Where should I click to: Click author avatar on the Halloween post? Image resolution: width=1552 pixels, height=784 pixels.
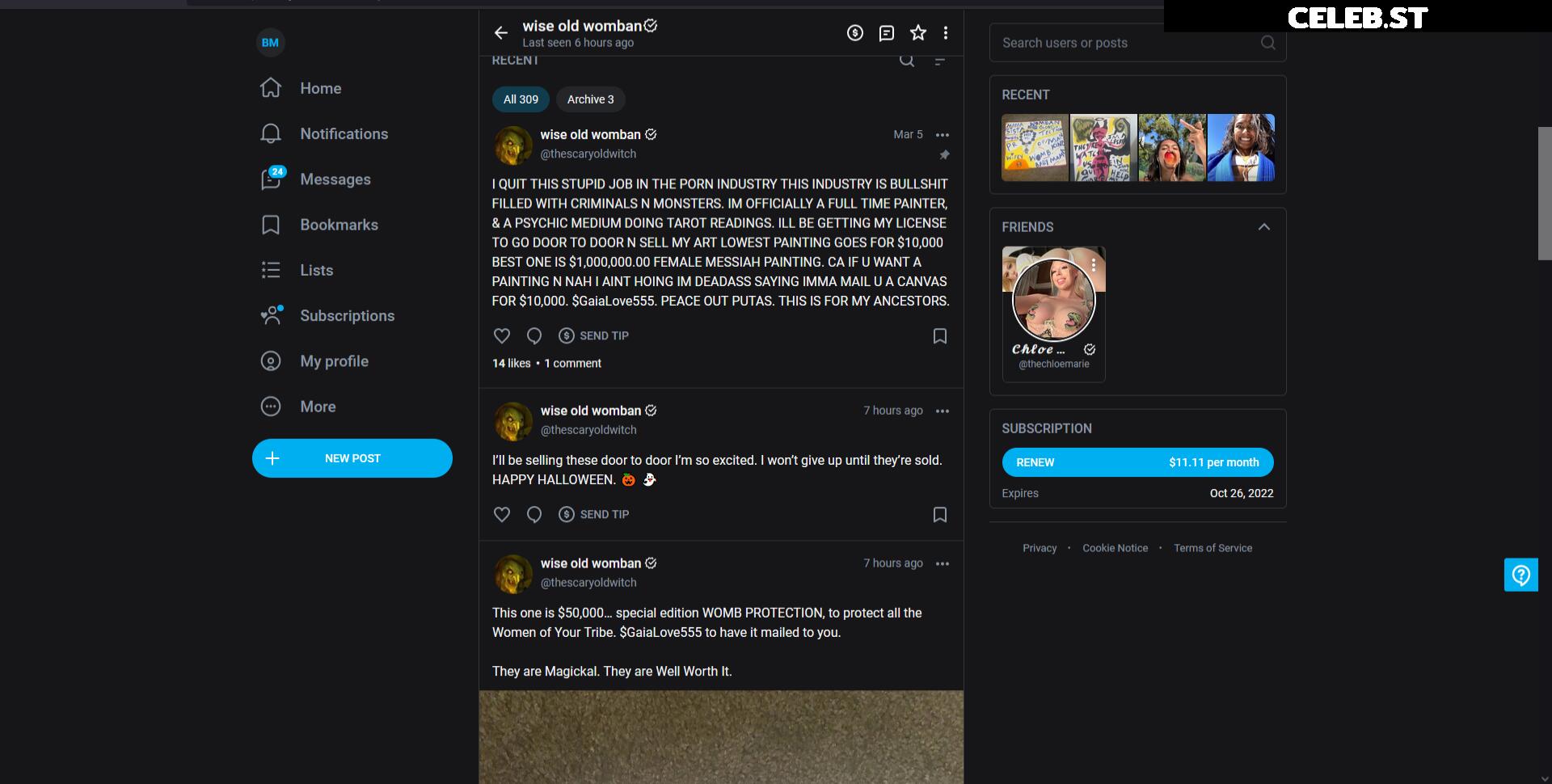click(512, 422)
